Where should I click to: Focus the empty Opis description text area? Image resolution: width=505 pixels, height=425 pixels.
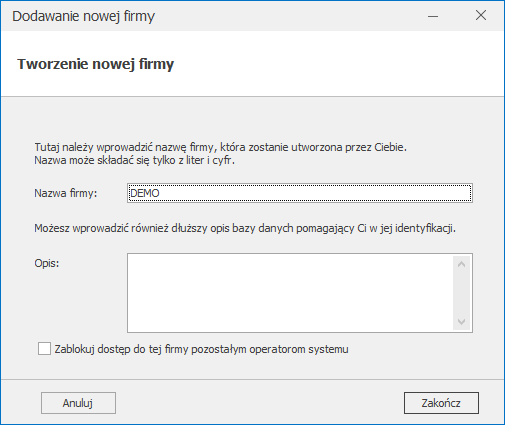tap(290, 293)
